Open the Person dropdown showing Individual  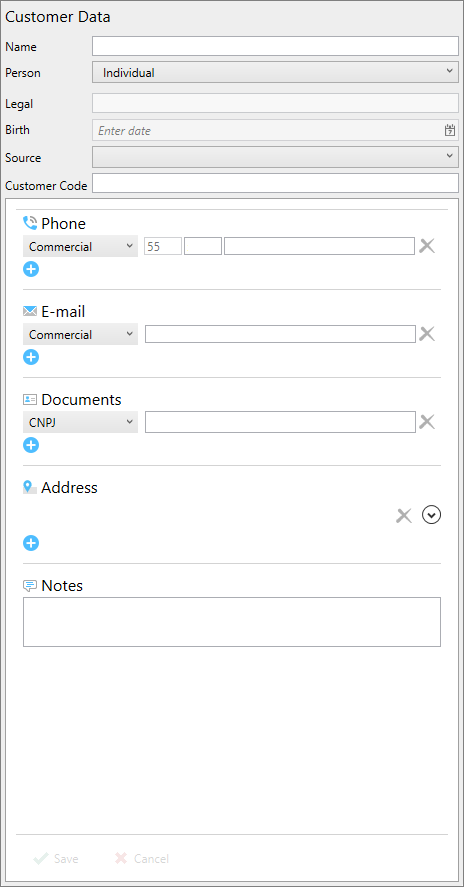[275, 72]
